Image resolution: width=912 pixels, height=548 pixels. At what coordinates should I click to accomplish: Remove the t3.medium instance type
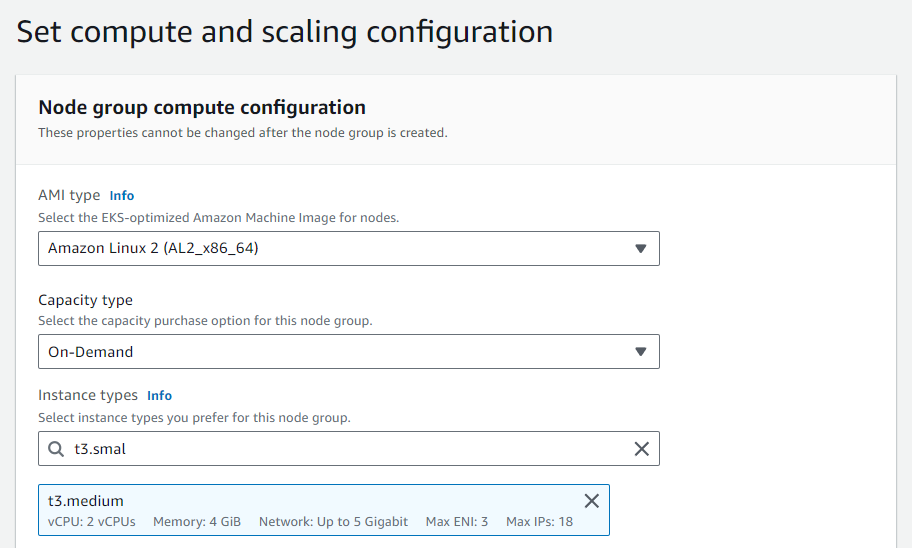tap(592, 501)
